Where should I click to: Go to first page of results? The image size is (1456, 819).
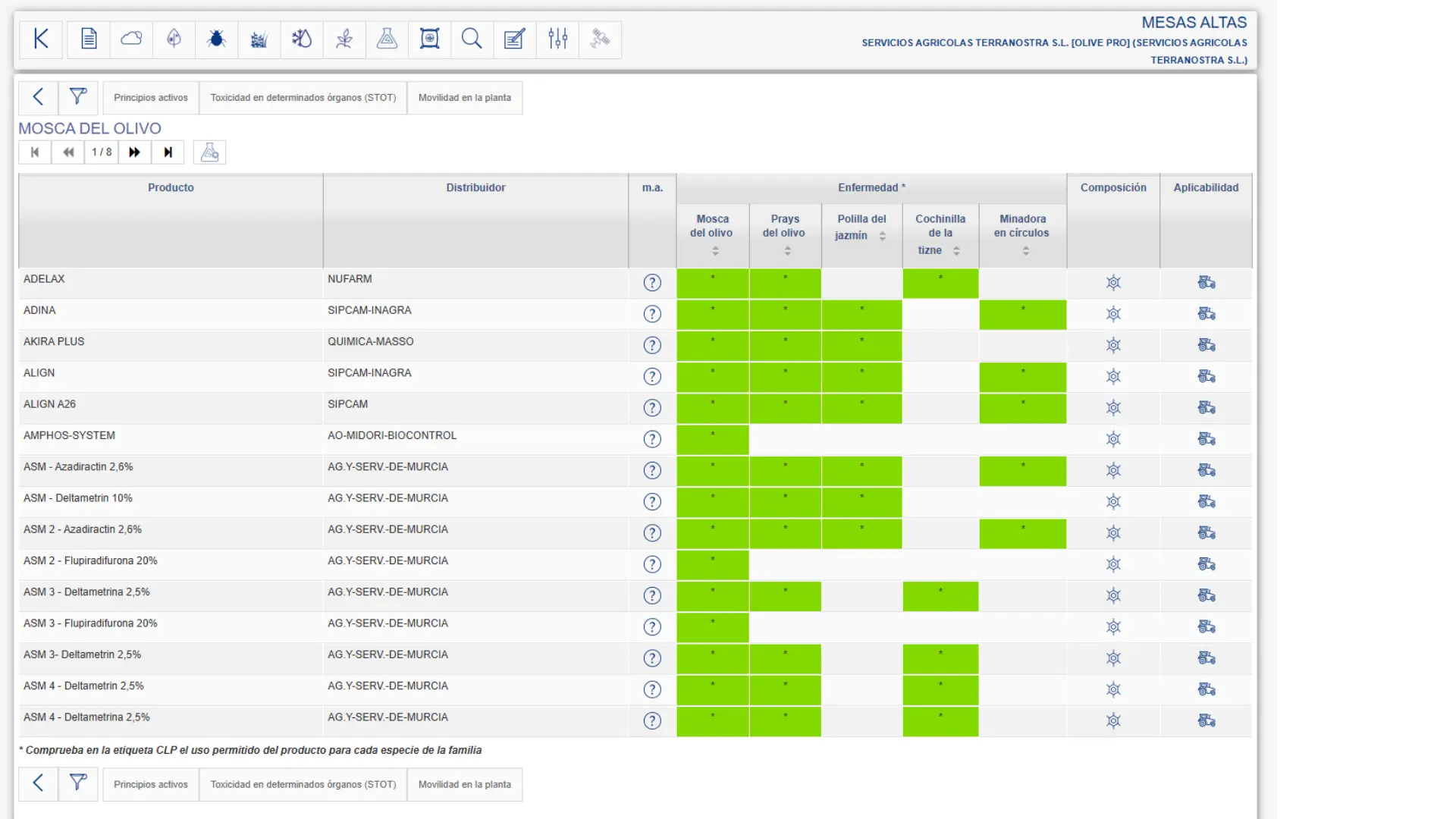(35, 152)
